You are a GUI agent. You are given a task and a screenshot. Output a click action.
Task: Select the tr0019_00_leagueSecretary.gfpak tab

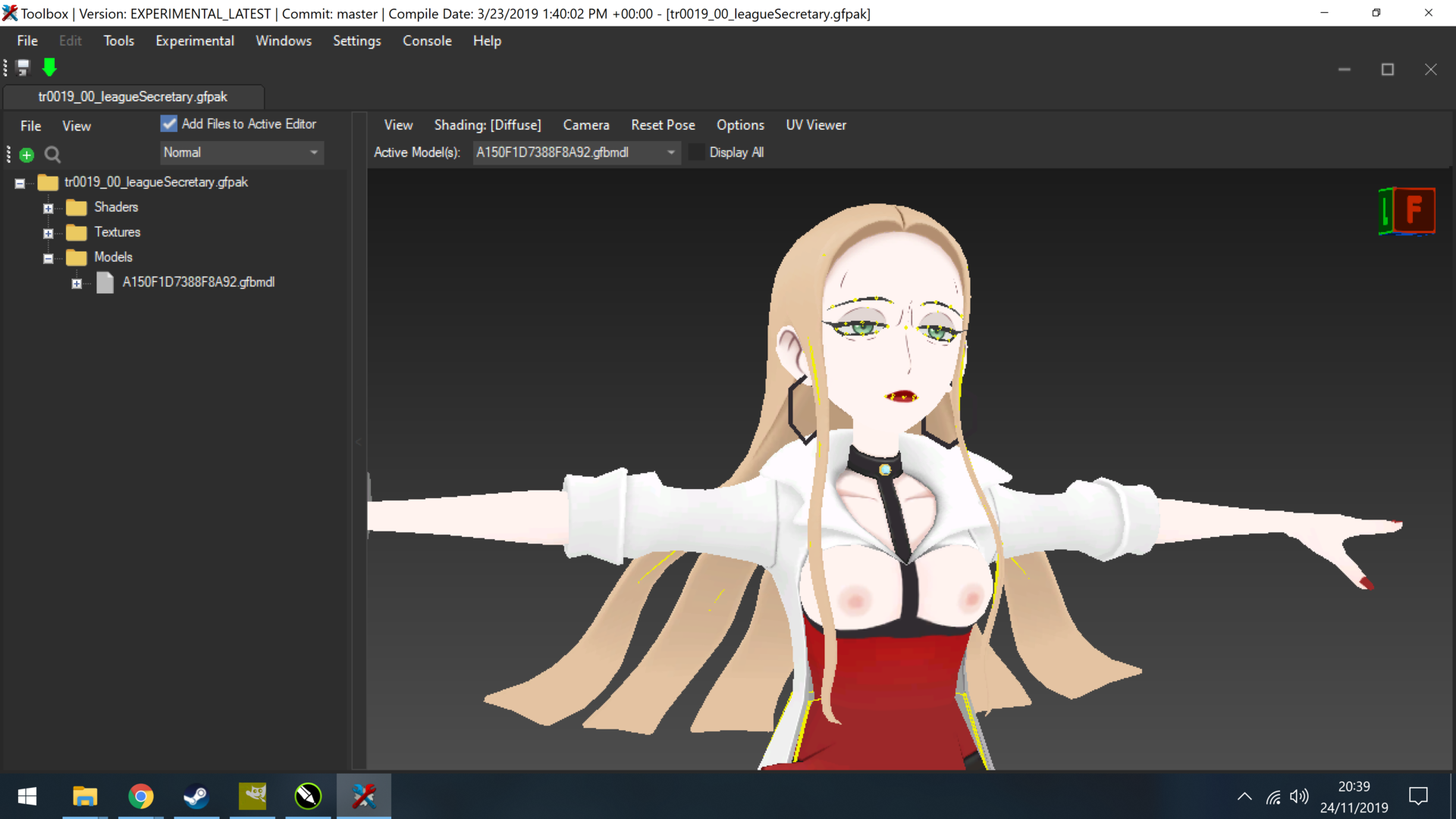[133, 96]
